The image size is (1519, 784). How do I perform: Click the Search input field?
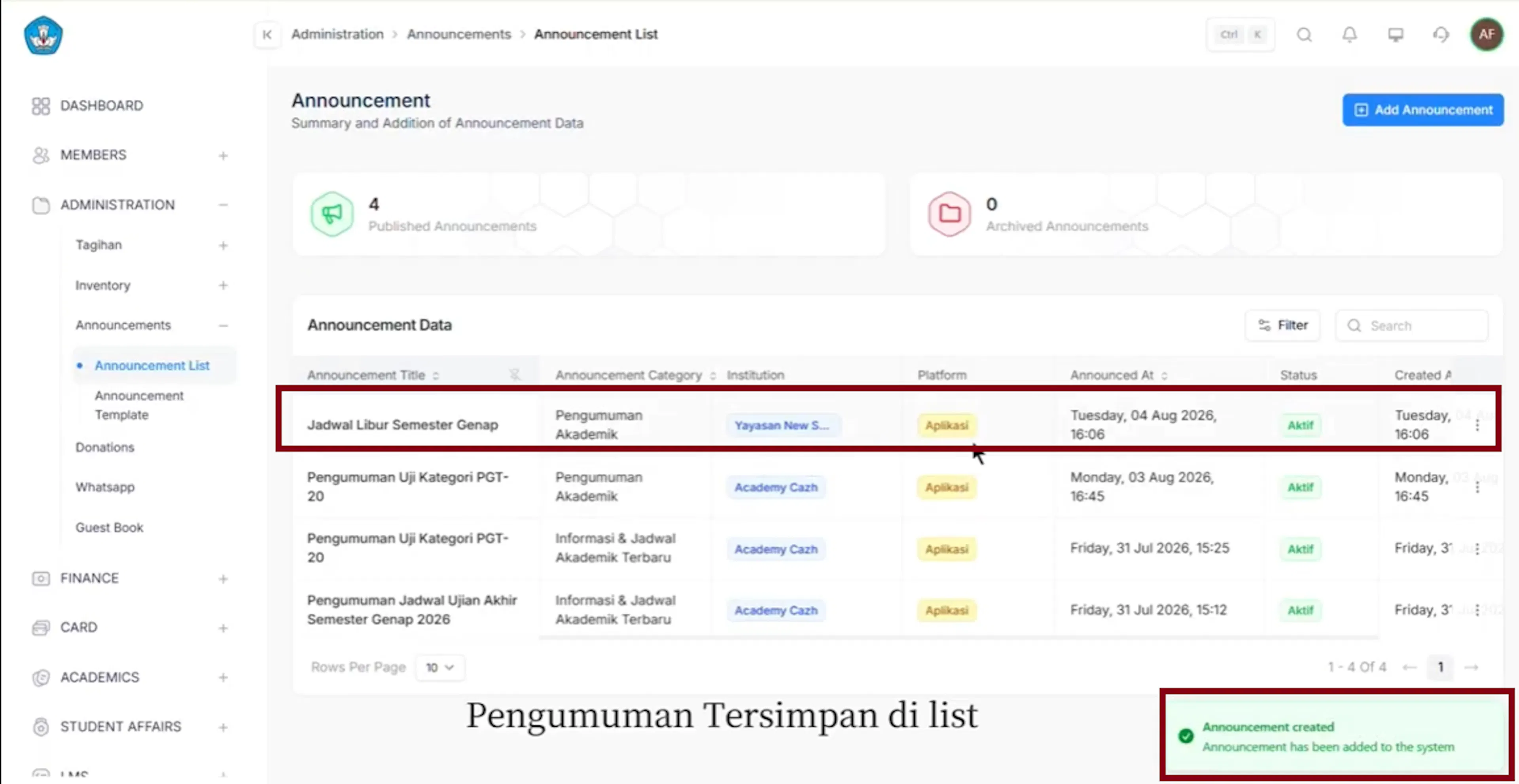[1412, 326]
